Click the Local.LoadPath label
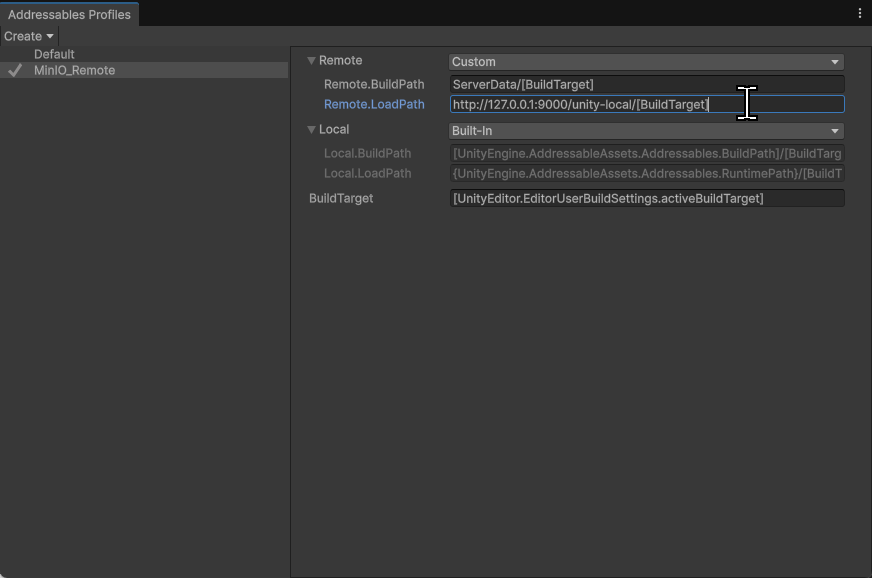872x578 pixels. tap(367, 174)
